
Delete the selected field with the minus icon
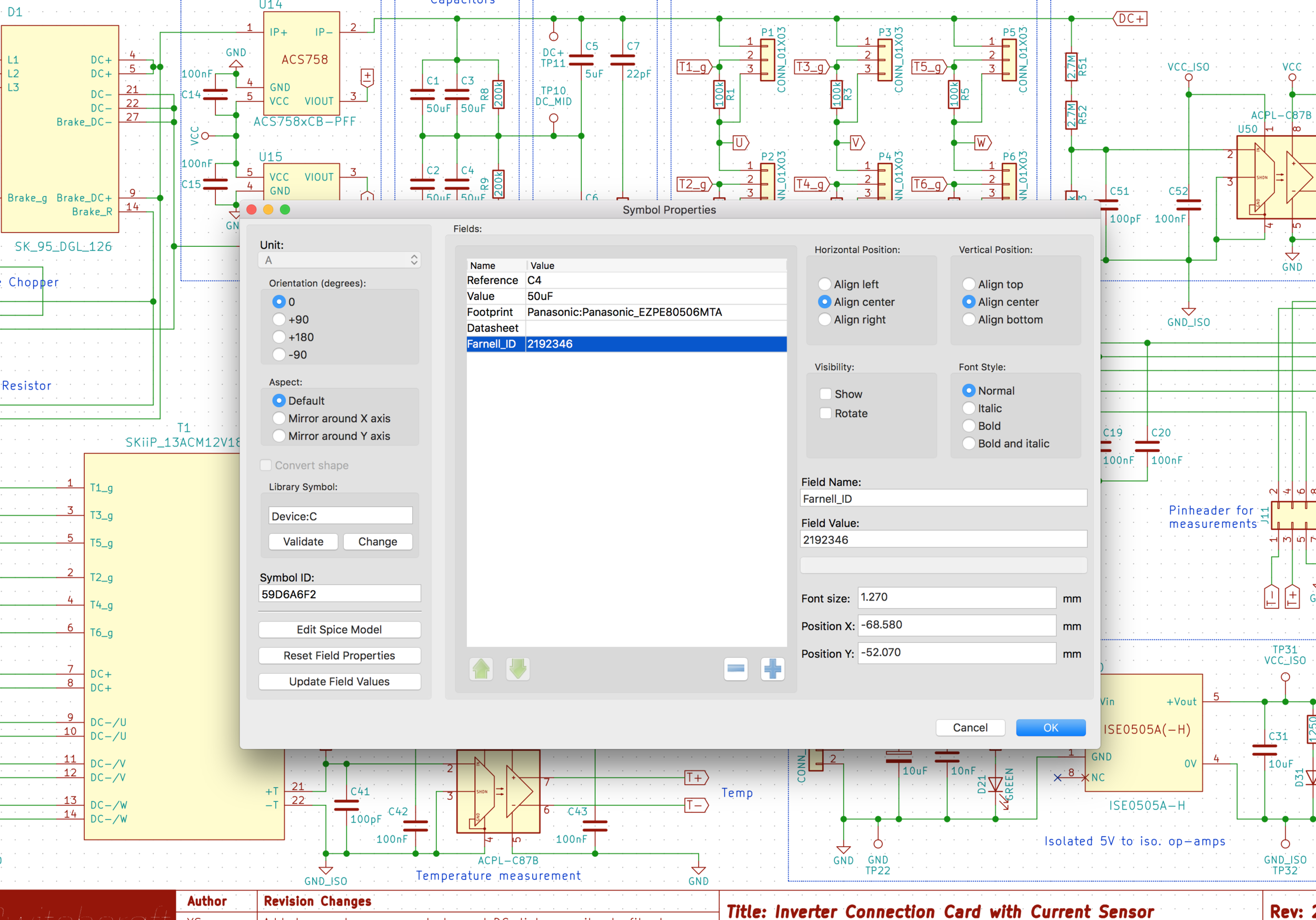point(735,669)
